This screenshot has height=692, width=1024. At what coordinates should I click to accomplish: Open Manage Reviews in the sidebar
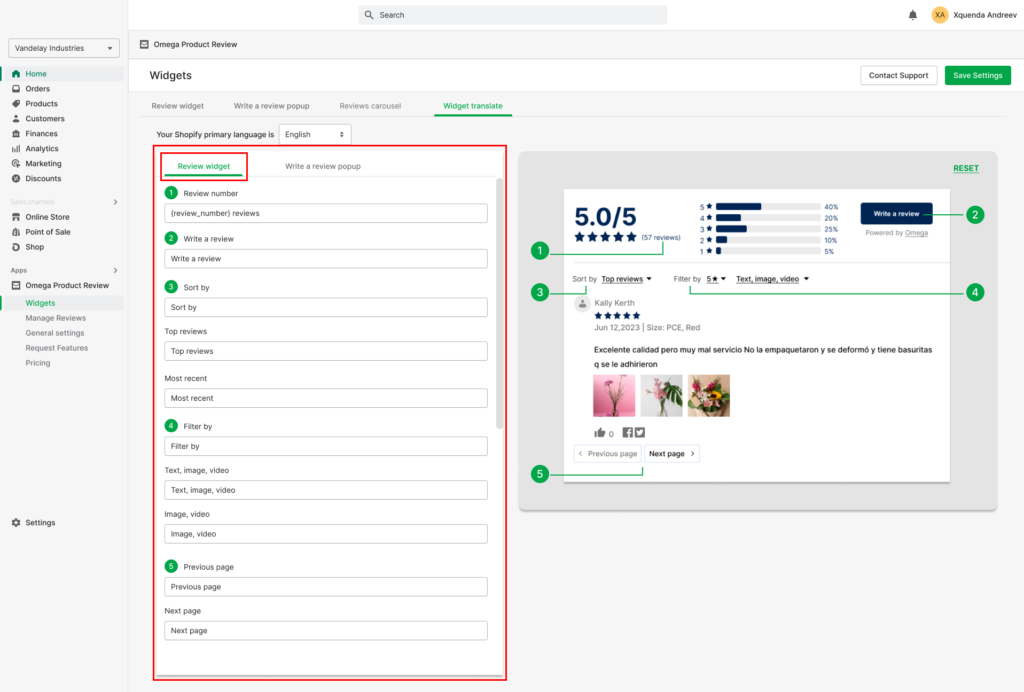point(56,319)
